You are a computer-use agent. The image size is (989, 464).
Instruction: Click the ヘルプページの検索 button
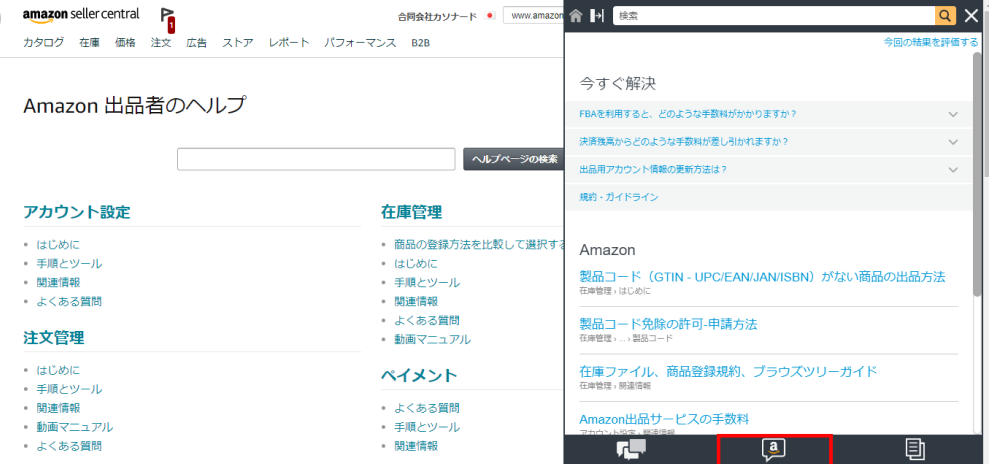(x=514, y=160)
